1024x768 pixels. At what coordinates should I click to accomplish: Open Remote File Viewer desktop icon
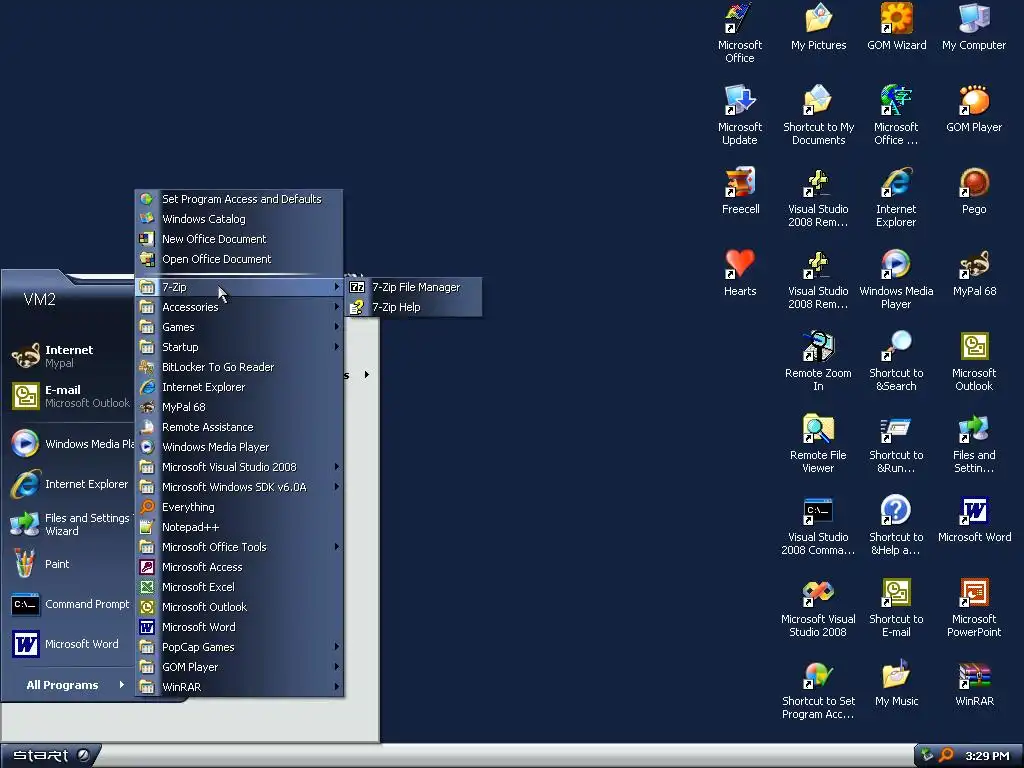[818, 443]
